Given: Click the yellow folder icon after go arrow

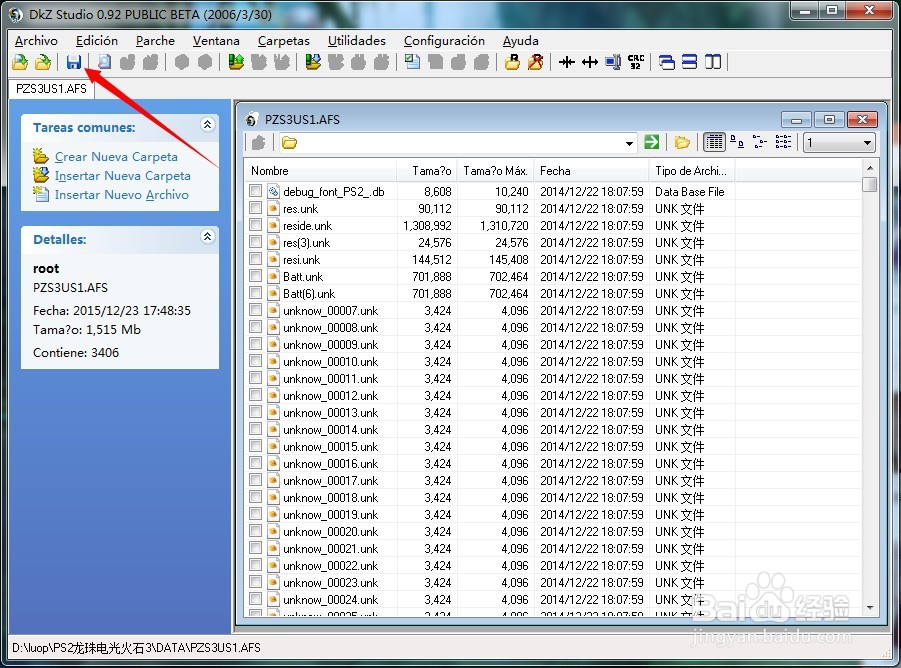Looking at the screenshot, I should (x=682, y=142).
